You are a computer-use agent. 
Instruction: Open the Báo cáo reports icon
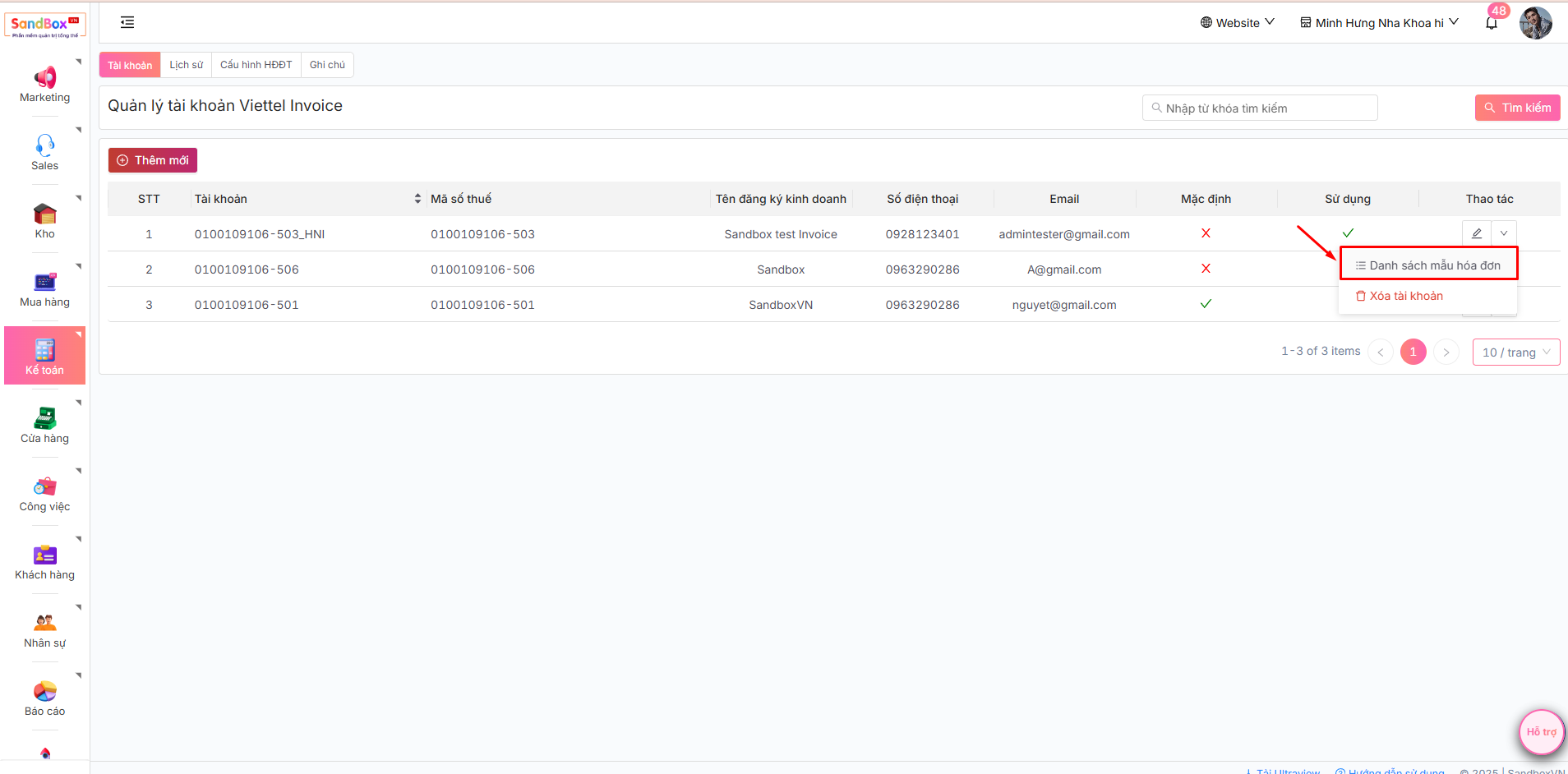tap(44, 692)
